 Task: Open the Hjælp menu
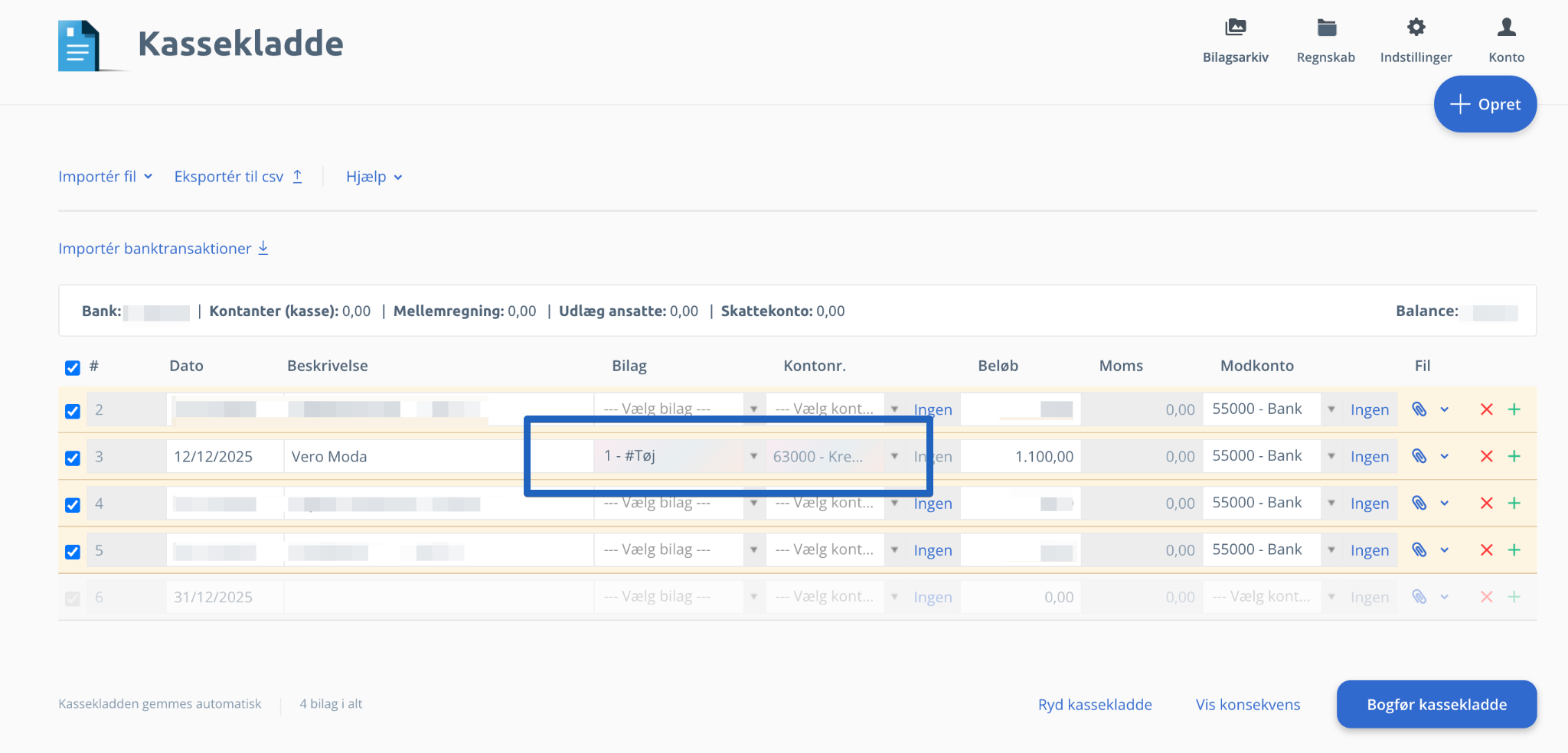click(x=374, y=177)
